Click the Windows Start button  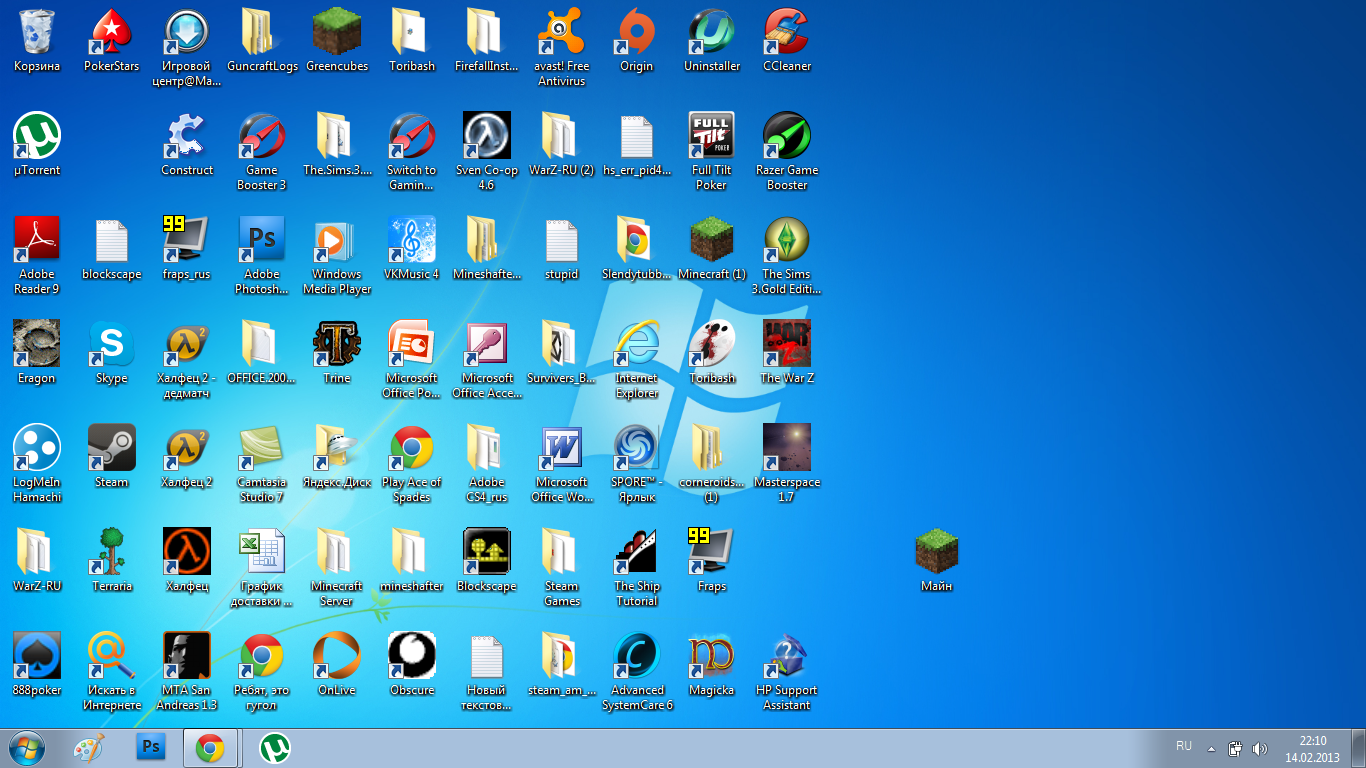point(27,748)
